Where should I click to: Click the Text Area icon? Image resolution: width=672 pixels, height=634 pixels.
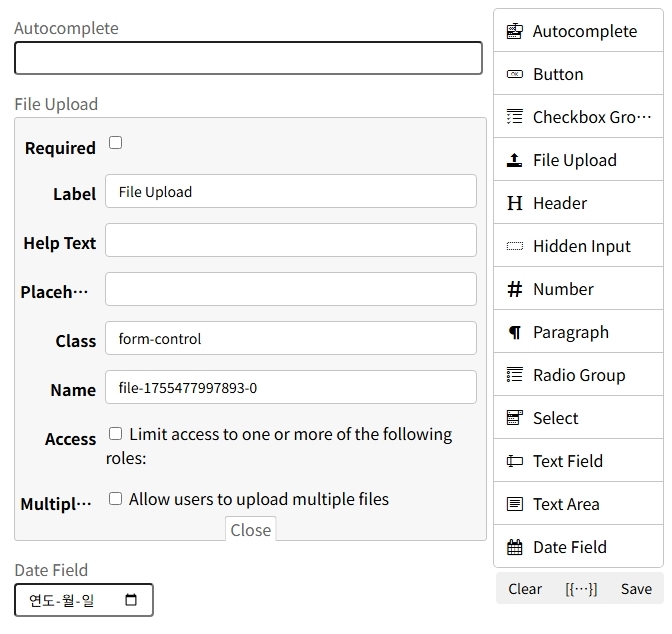[x=514, y=504]
